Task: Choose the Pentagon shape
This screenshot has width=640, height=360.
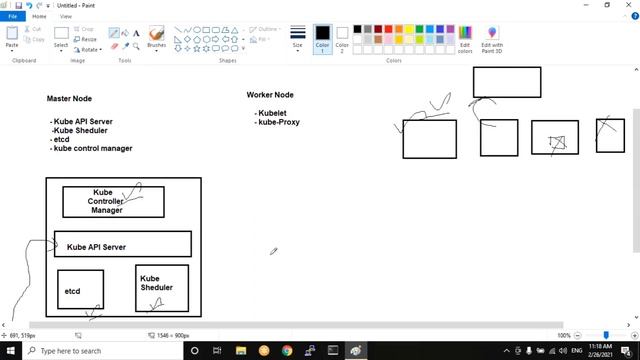Action: [197, 40]
